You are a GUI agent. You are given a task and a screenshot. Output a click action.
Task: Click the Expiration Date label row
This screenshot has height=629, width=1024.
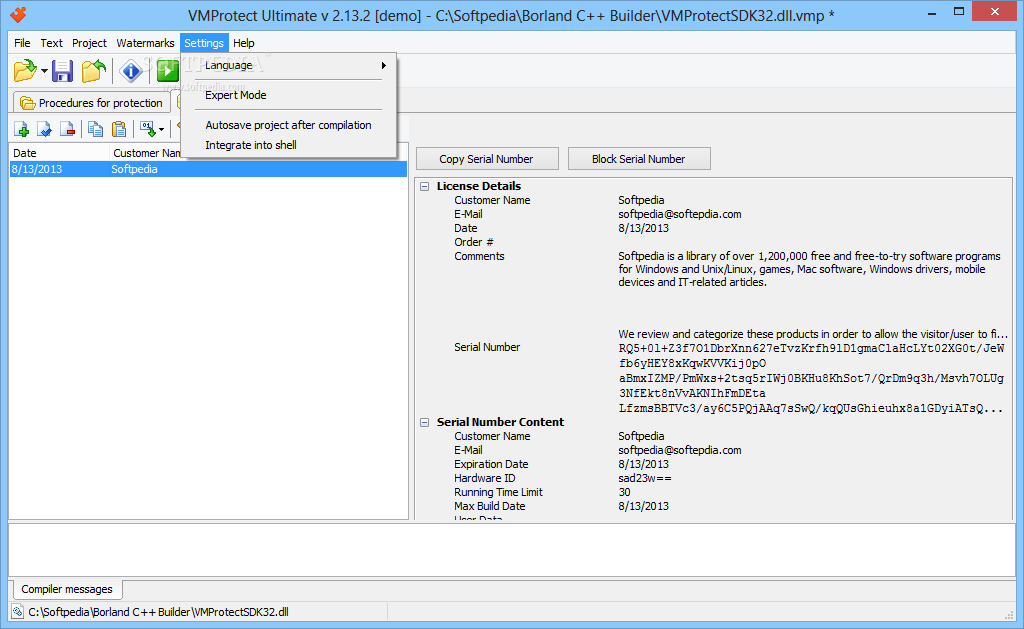491,464
